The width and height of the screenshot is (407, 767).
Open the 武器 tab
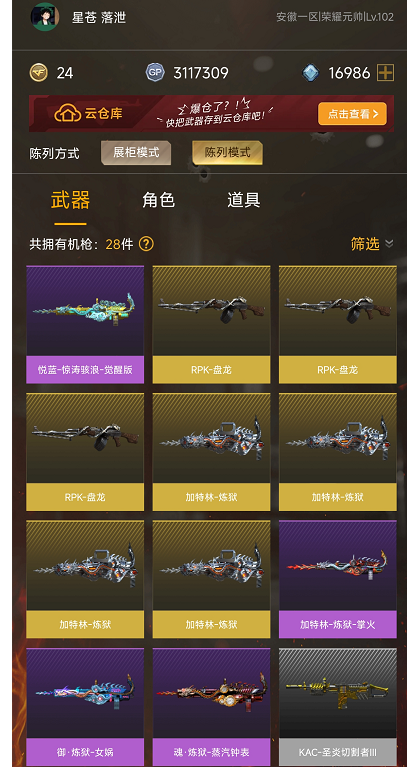click(x=70, y=200)
